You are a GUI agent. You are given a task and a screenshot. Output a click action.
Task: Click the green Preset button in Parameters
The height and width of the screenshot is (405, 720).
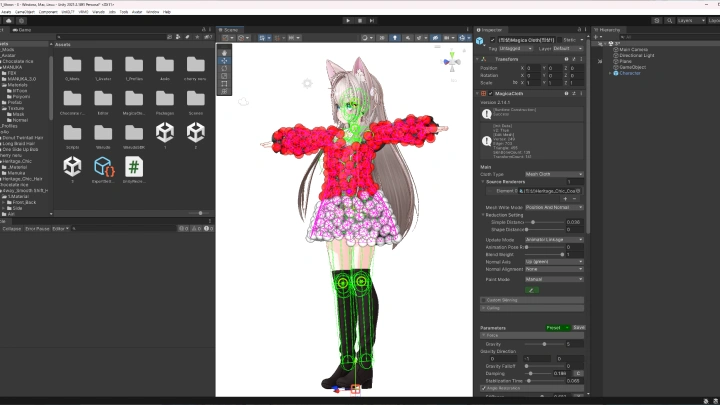pos(557,328)
